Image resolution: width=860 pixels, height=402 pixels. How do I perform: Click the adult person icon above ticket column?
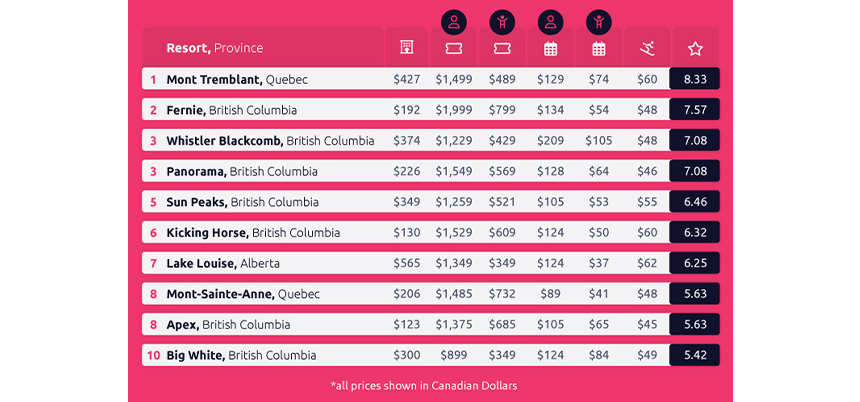pos(454,22)
